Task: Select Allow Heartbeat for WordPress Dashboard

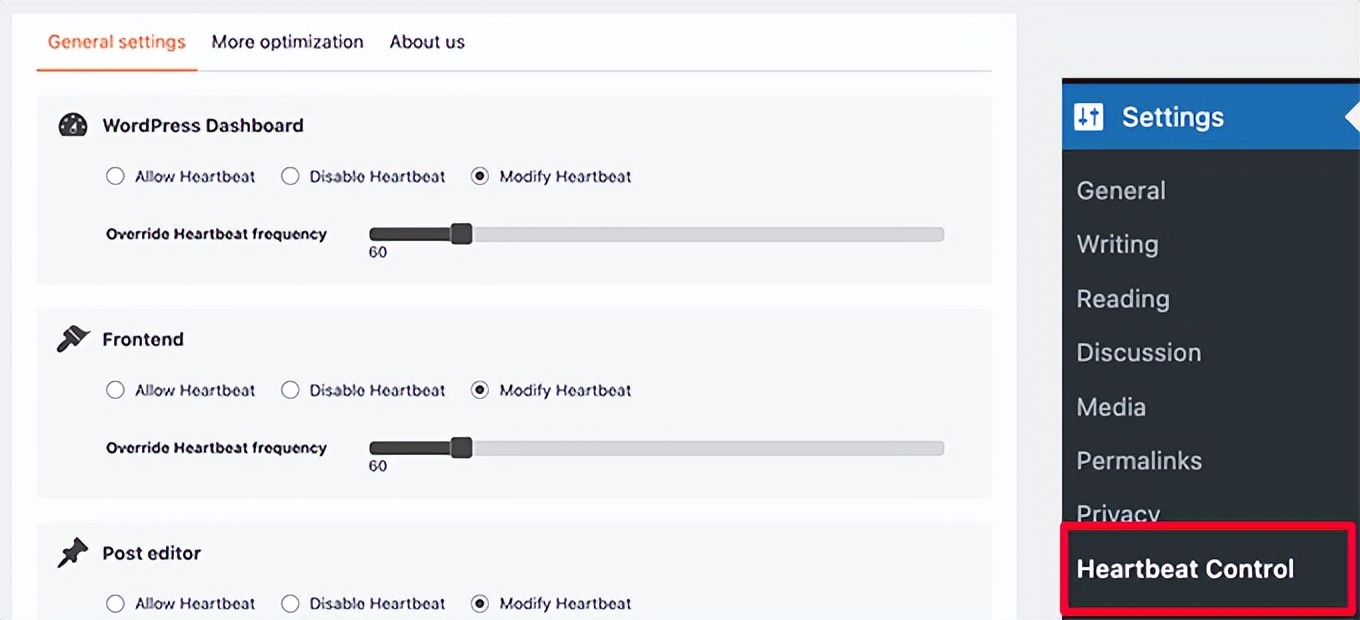Action: (x=115, y=176)
